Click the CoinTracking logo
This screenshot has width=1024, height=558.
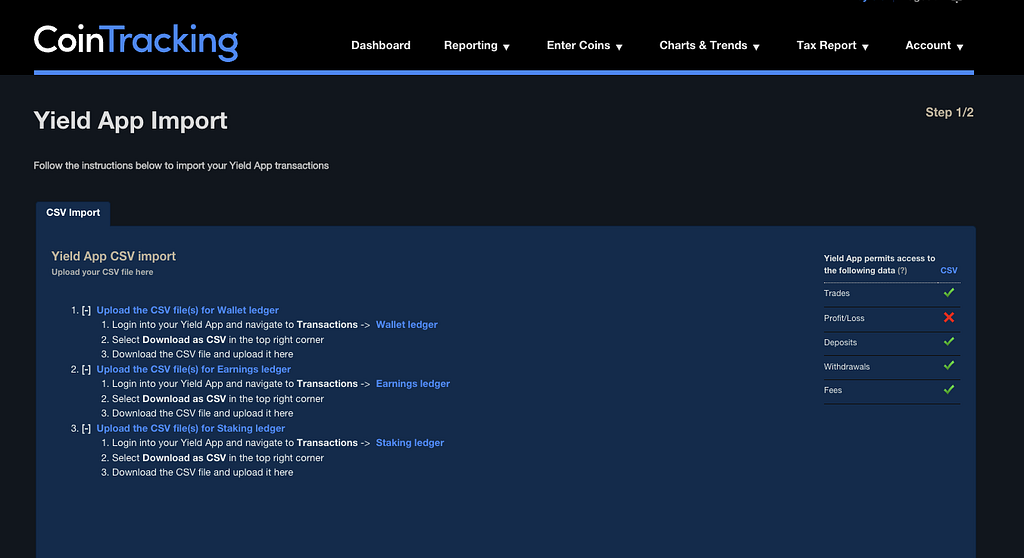coord(136,41)
